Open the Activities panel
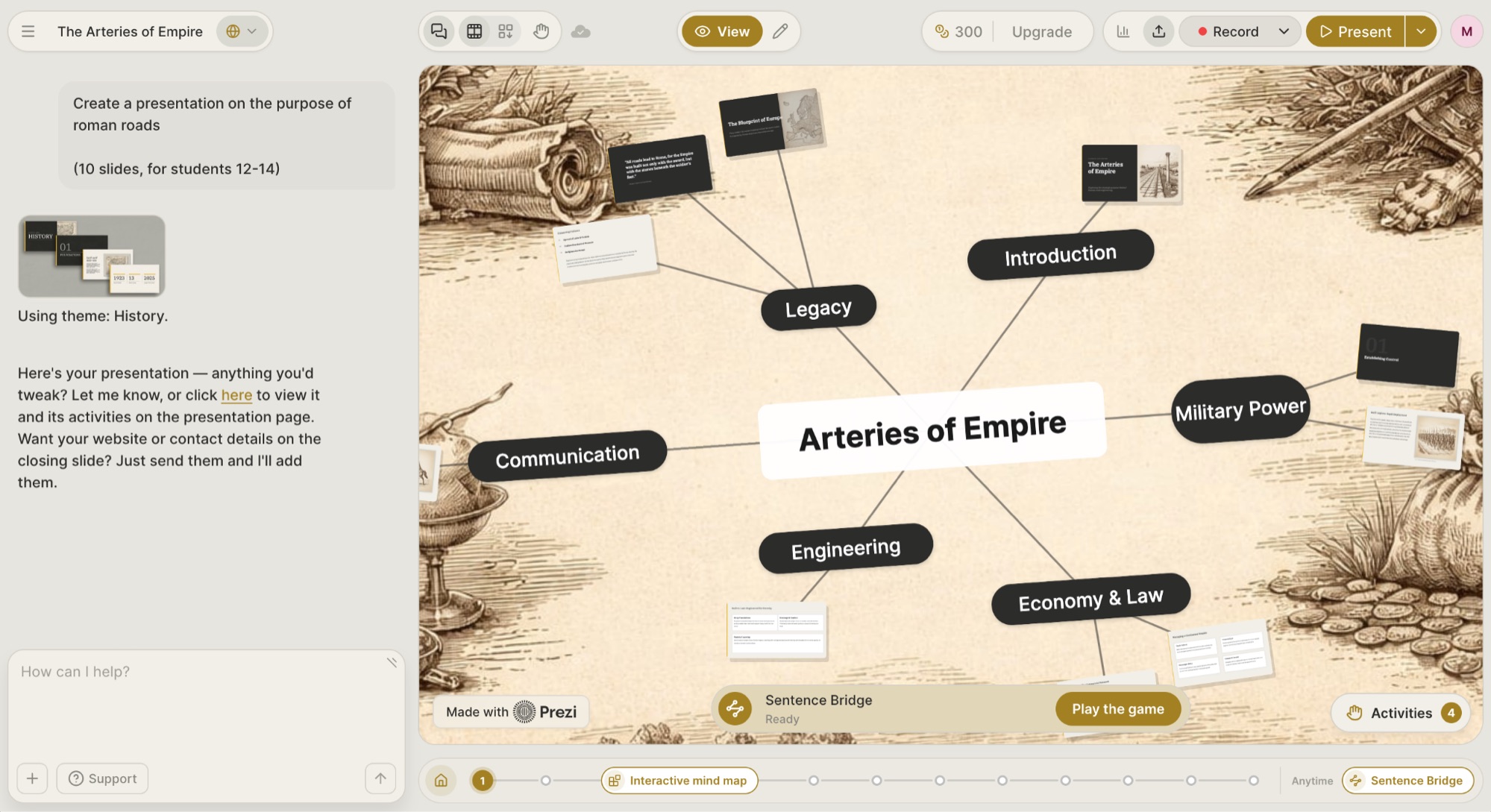The width and height of the screenshot is (1491, 812). (x=1401, y=713)
